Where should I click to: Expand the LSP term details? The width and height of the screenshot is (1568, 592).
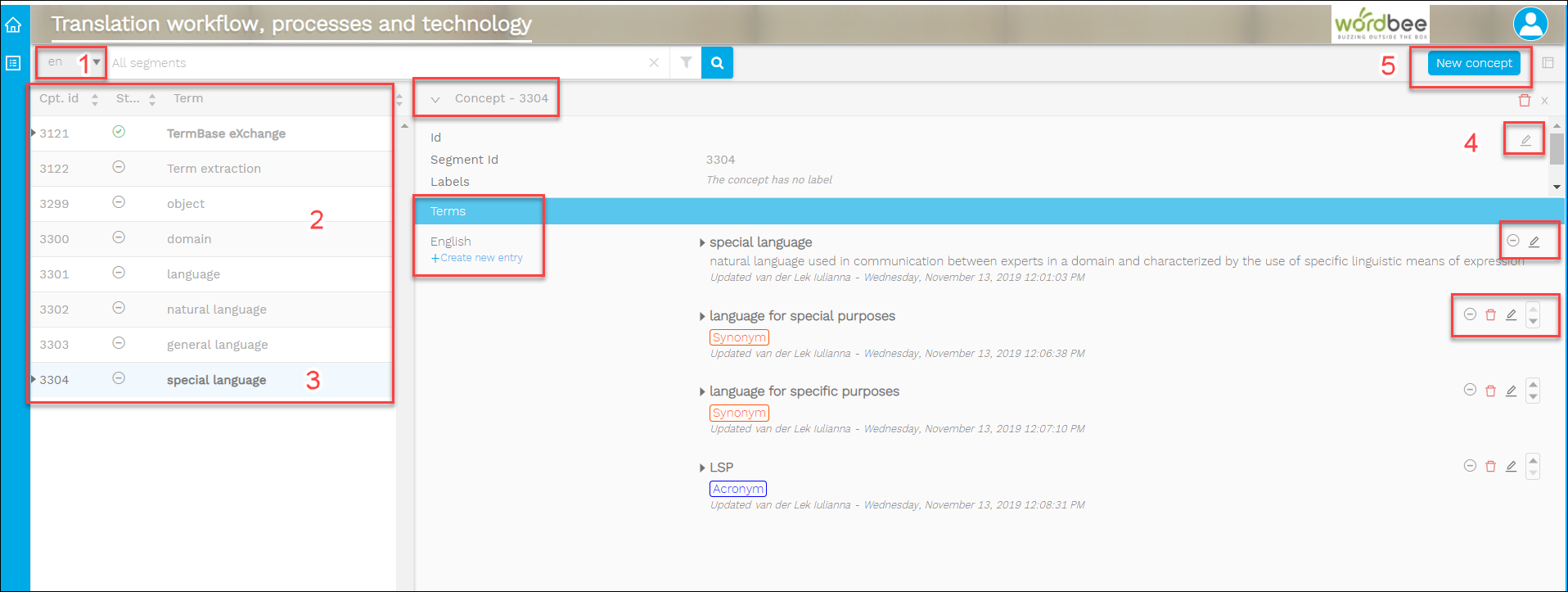[702, 468]
